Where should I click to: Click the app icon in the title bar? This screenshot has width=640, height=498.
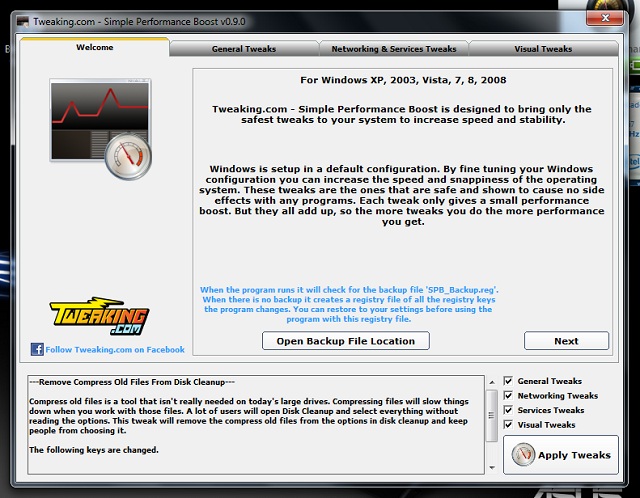(23, 22)
